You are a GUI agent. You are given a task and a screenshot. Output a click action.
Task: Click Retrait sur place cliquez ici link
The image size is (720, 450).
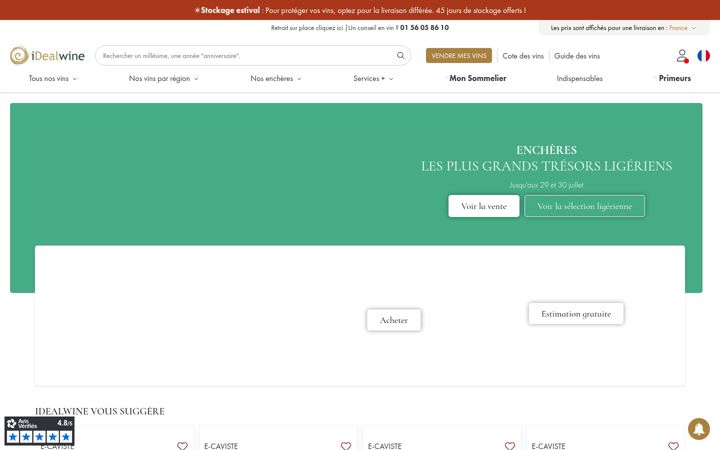(x=307, y=28)
